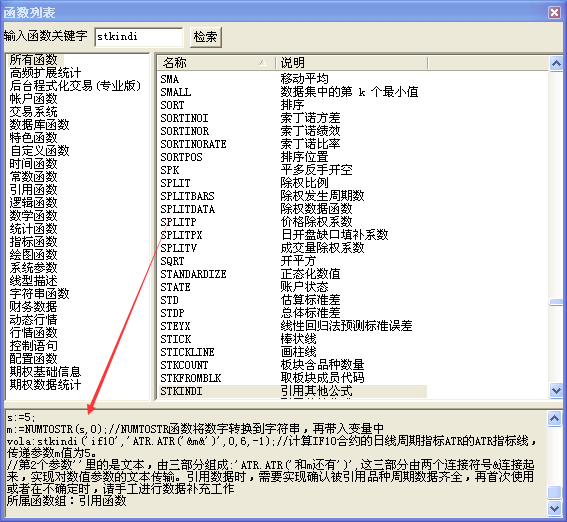Click description pane scroll down arrow
The height and width of the screenshot is (522, 567).
(554, 508)
